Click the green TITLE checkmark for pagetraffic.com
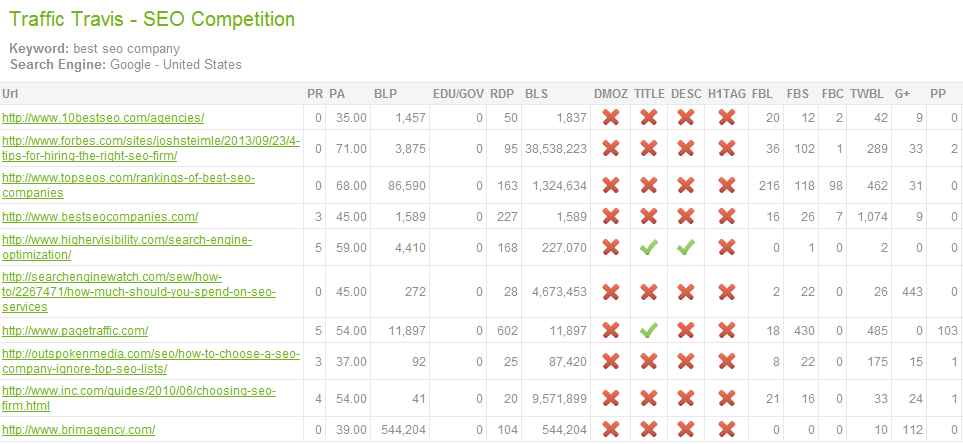This screenshot has width=963, height=444. 649,331
